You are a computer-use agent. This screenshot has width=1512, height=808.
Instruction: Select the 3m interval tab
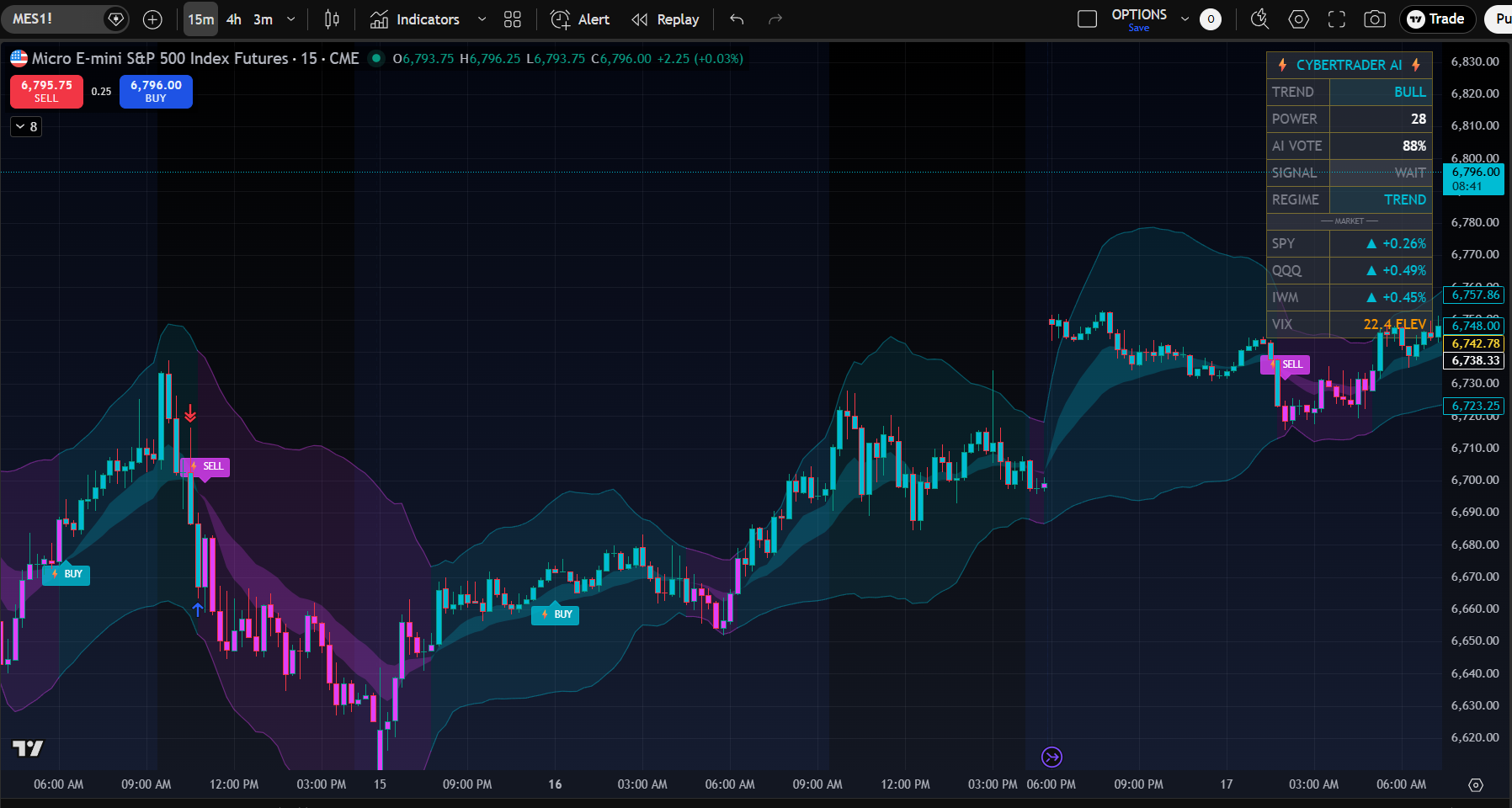262,19
